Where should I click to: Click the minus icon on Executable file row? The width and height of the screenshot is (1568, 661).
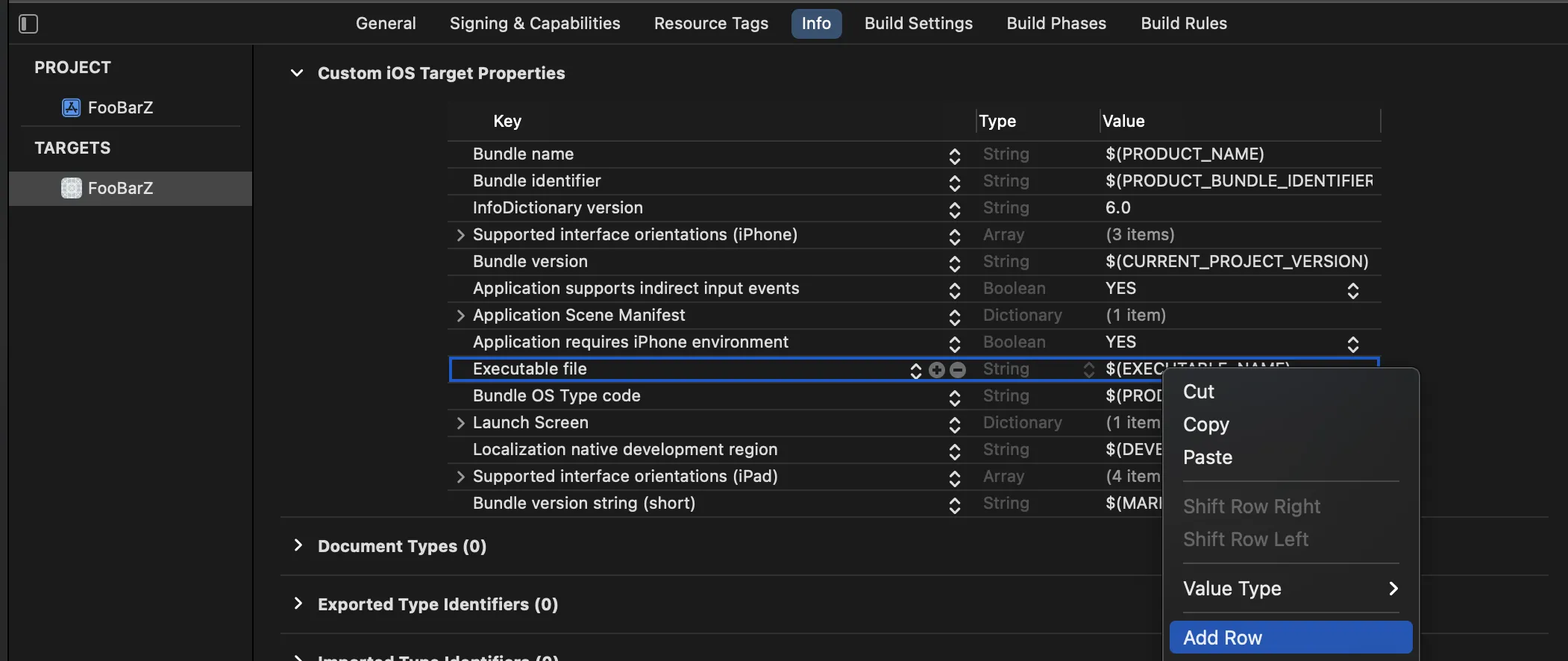pyautogui.click(x=958, y=370)
